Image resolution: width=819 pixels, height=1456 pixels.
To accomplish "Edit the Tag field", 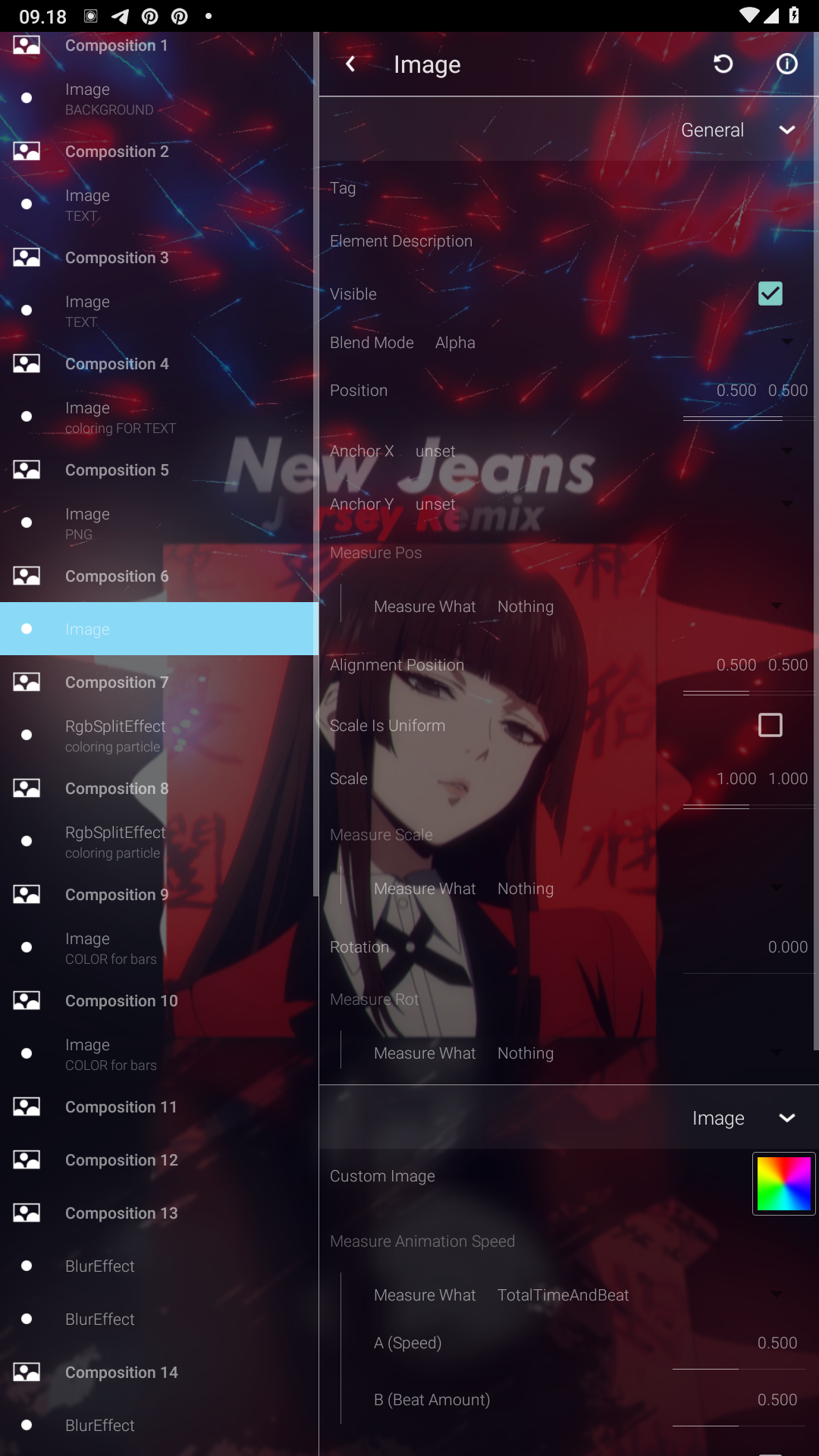I will click(569, 188).
